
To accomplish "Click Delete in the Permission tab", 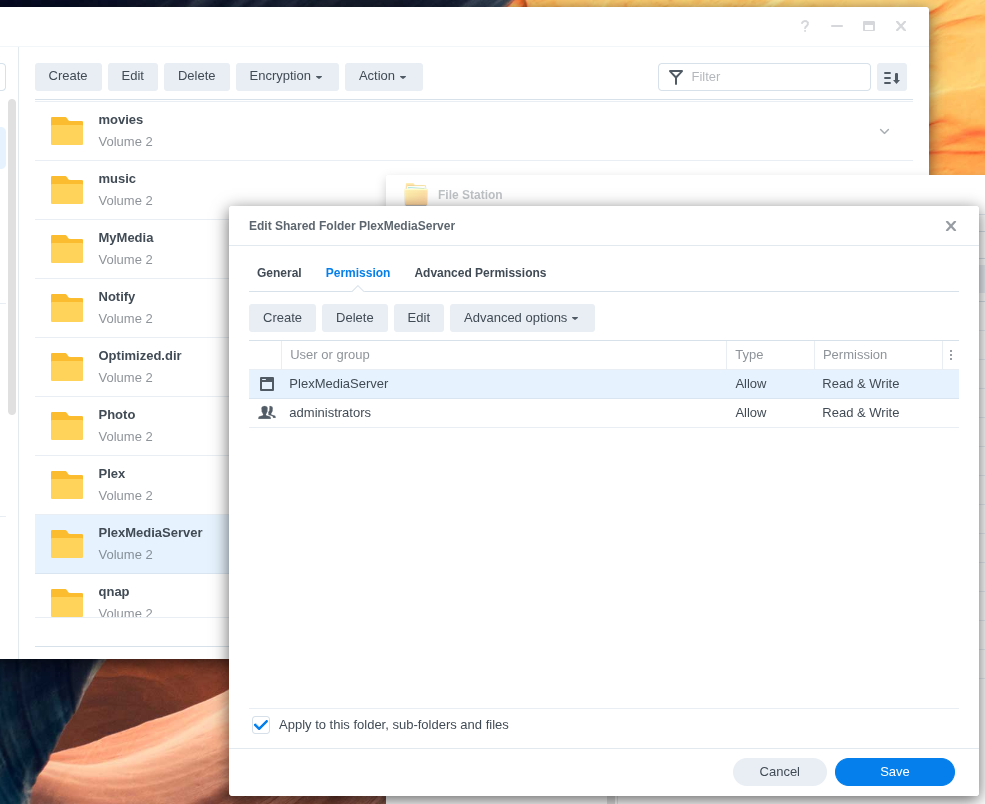I will coord(354,318).
